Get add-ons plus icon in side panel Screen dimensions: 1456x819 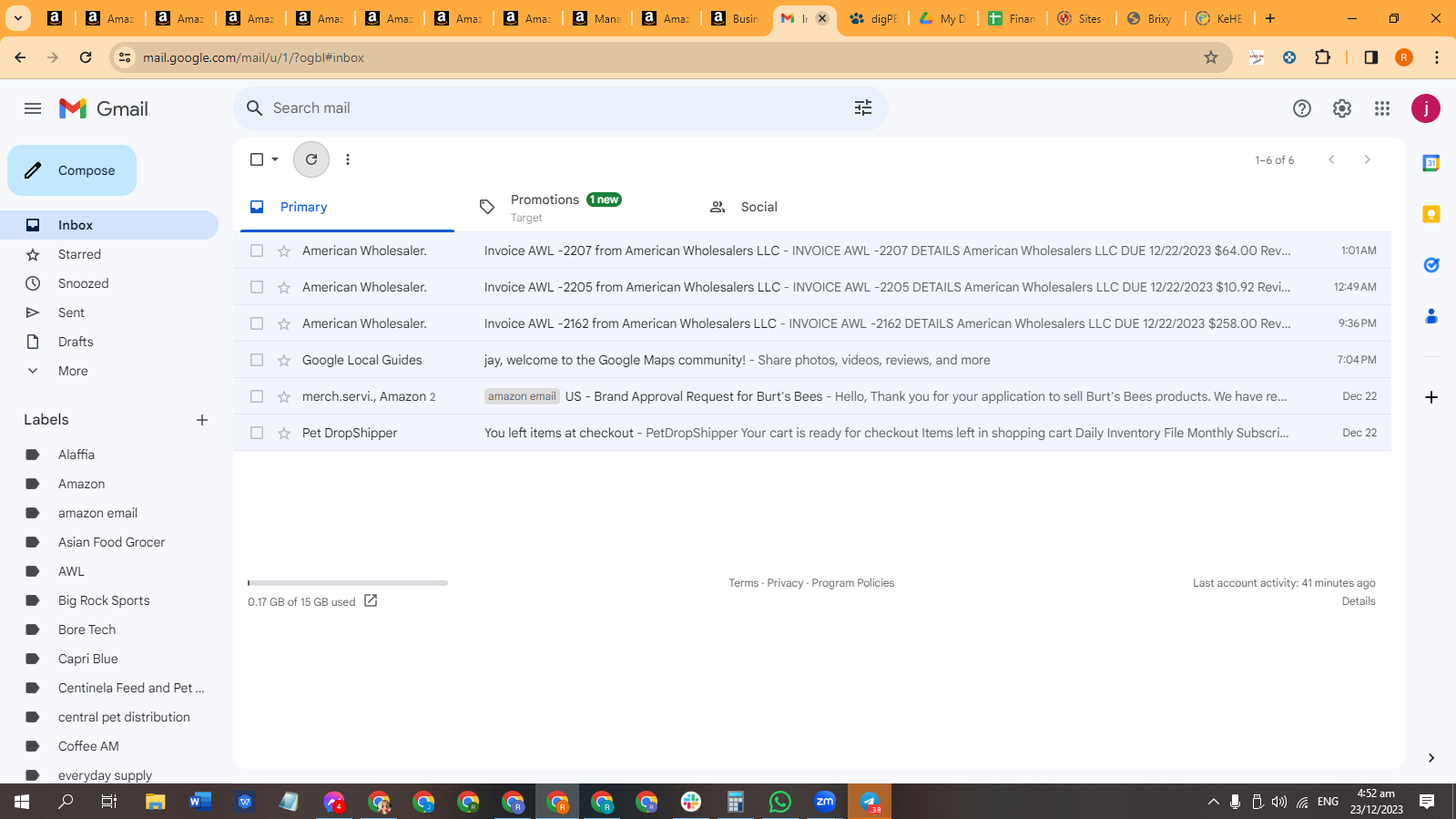click(x=1431, y=397)
